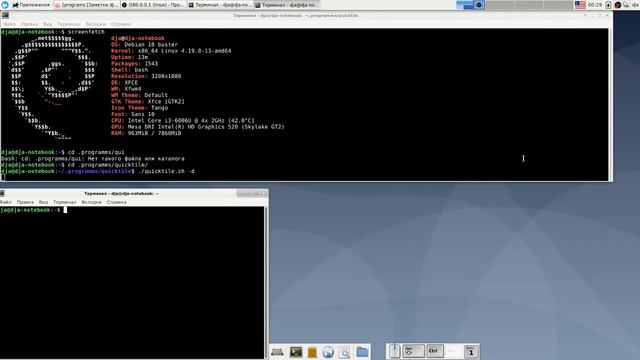Click the 'Font: Sans 10' line

tap(133, 114)
